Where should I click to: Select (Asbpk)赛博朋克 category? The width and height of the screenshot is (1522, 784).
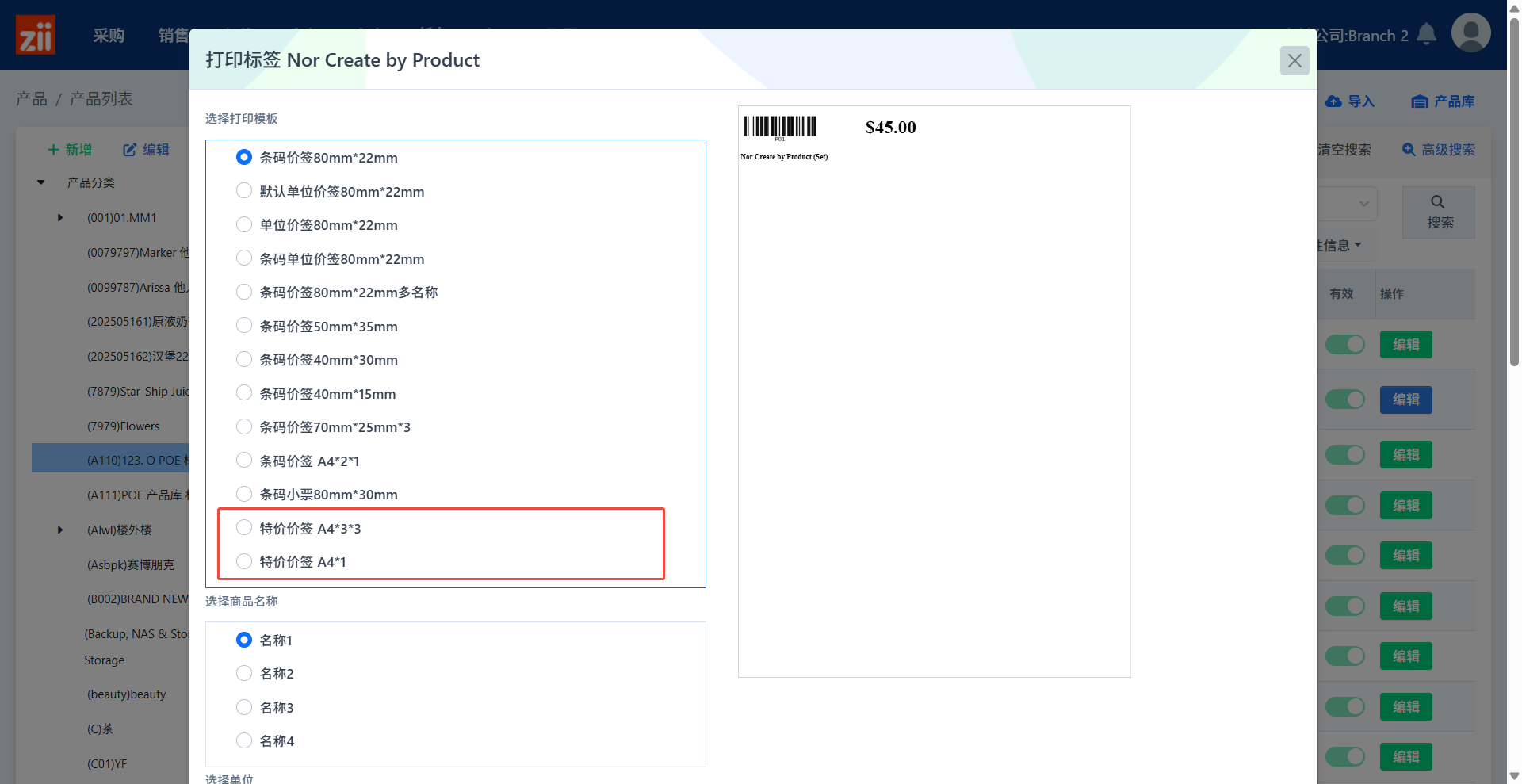click(x=131, y=565)
